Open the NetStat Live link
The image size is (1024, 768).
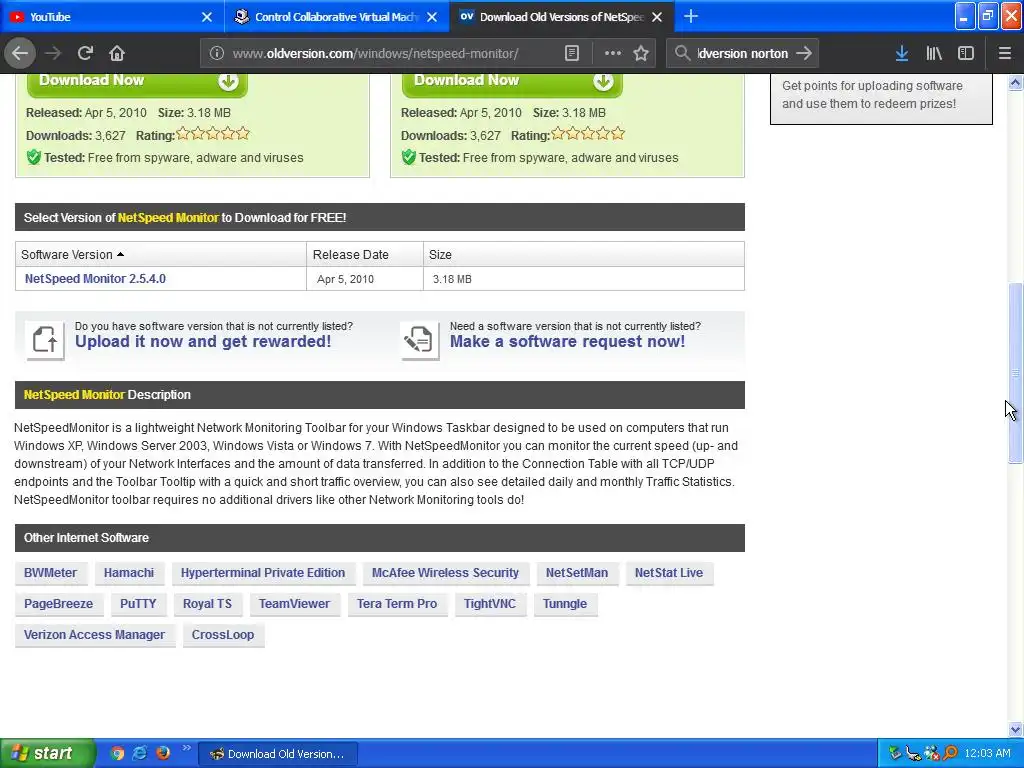(669, 573)
